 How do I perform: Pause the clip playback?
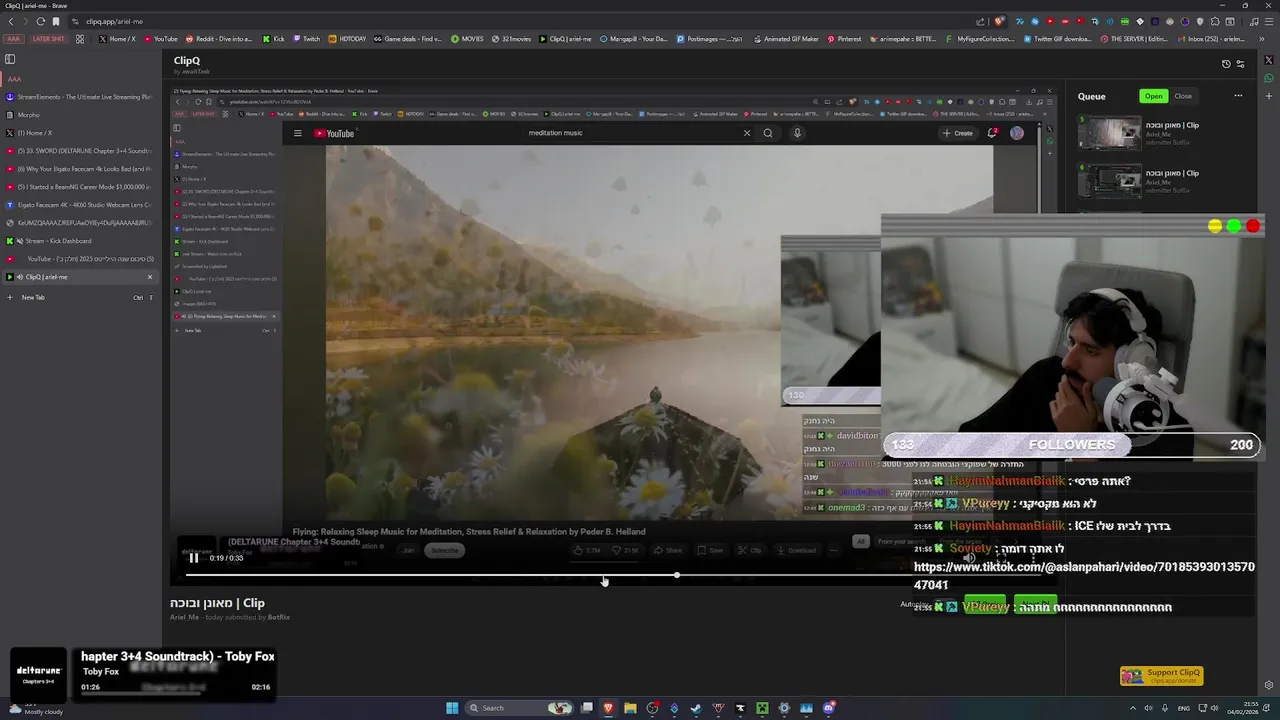click(x=194, y=558)
